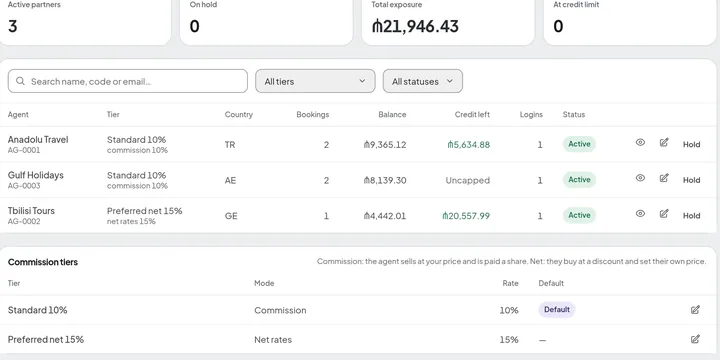Click the ₼8,139.30 balance value
This screenshot has height=360, width=720.
point(385,180)
